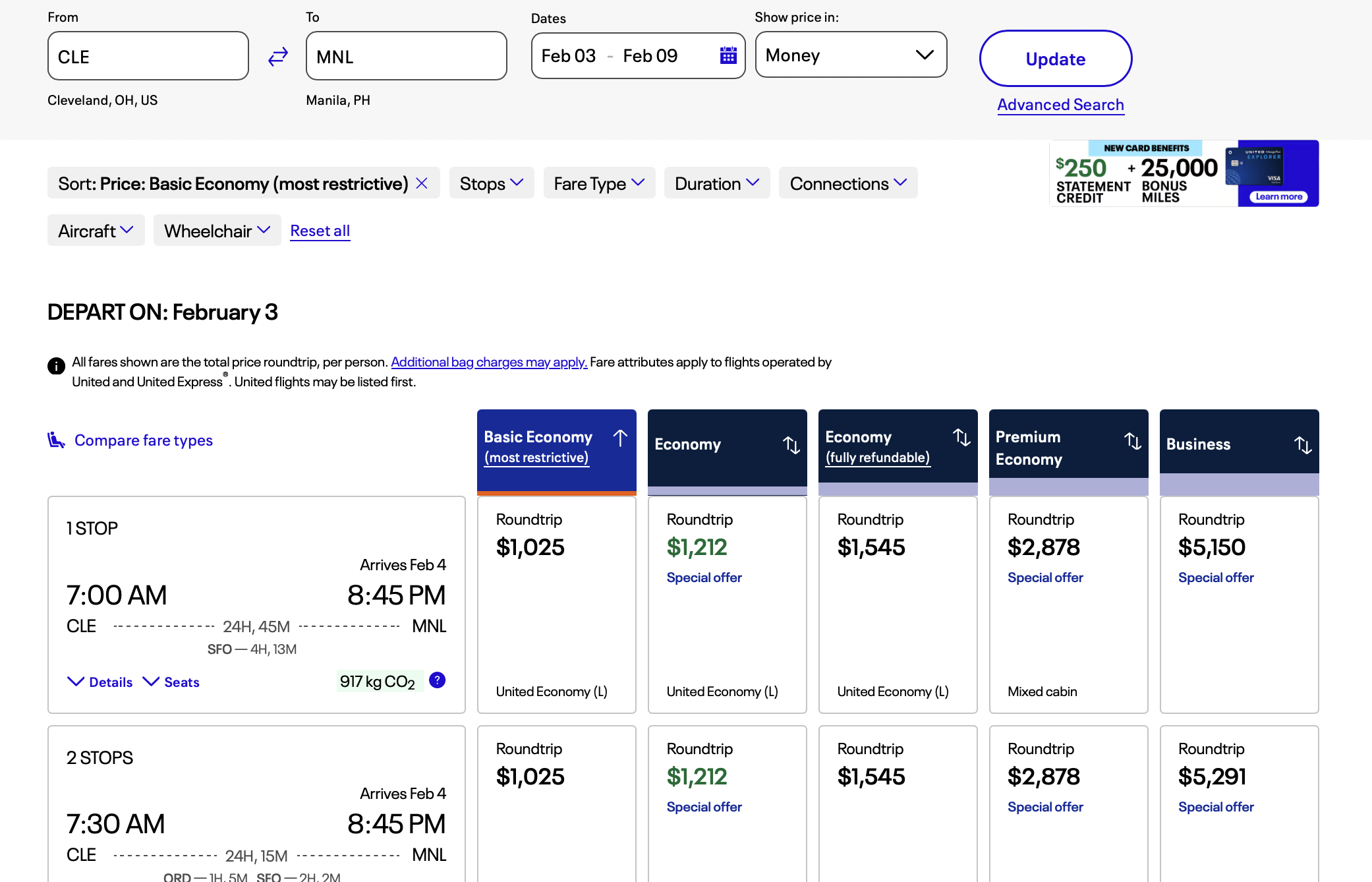The image size is (1372, 882).
Task: Click the Update search button
Action: 1055,59
